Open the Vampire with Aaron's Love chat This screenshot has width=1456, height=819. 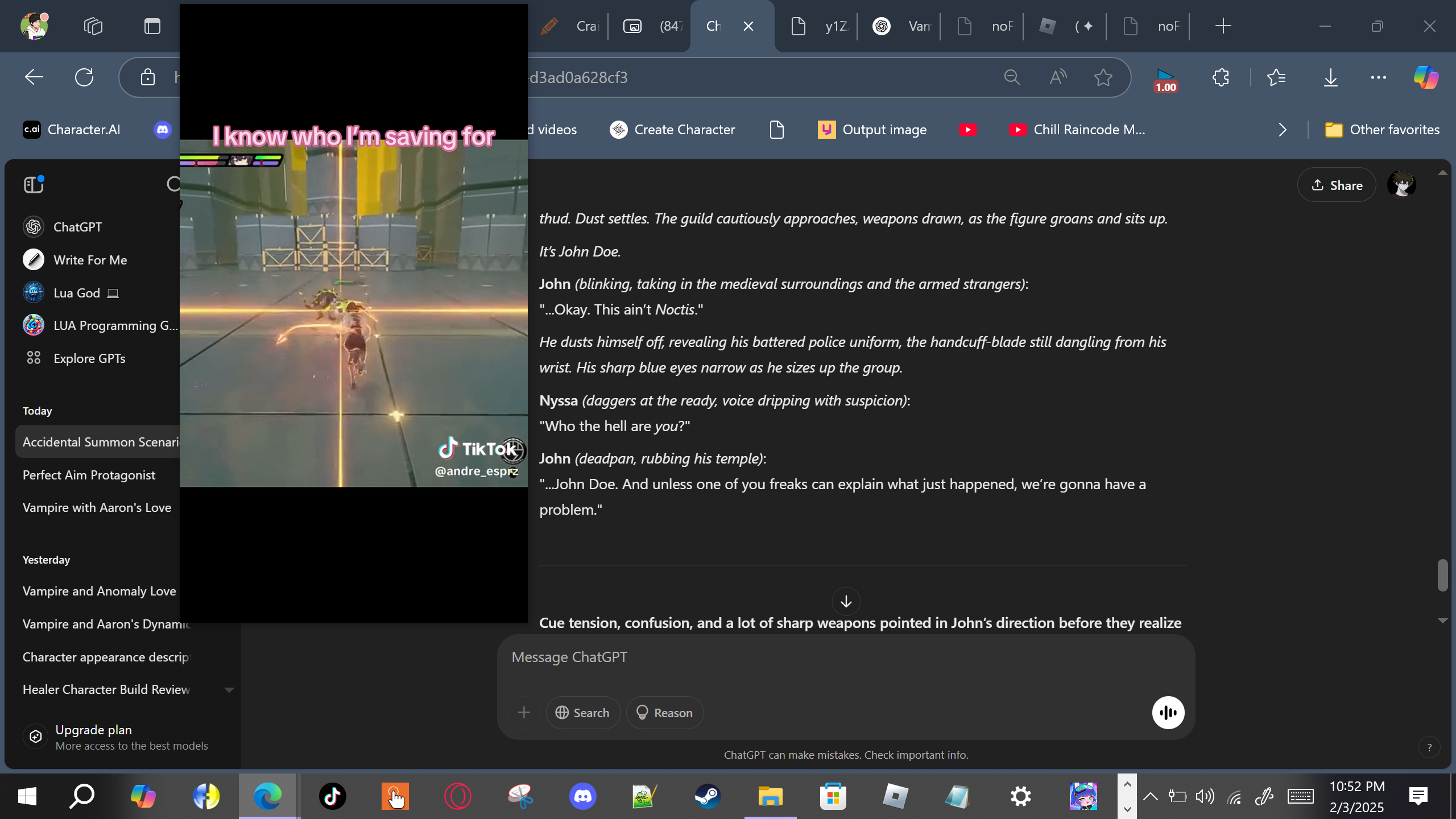[98, 507]
